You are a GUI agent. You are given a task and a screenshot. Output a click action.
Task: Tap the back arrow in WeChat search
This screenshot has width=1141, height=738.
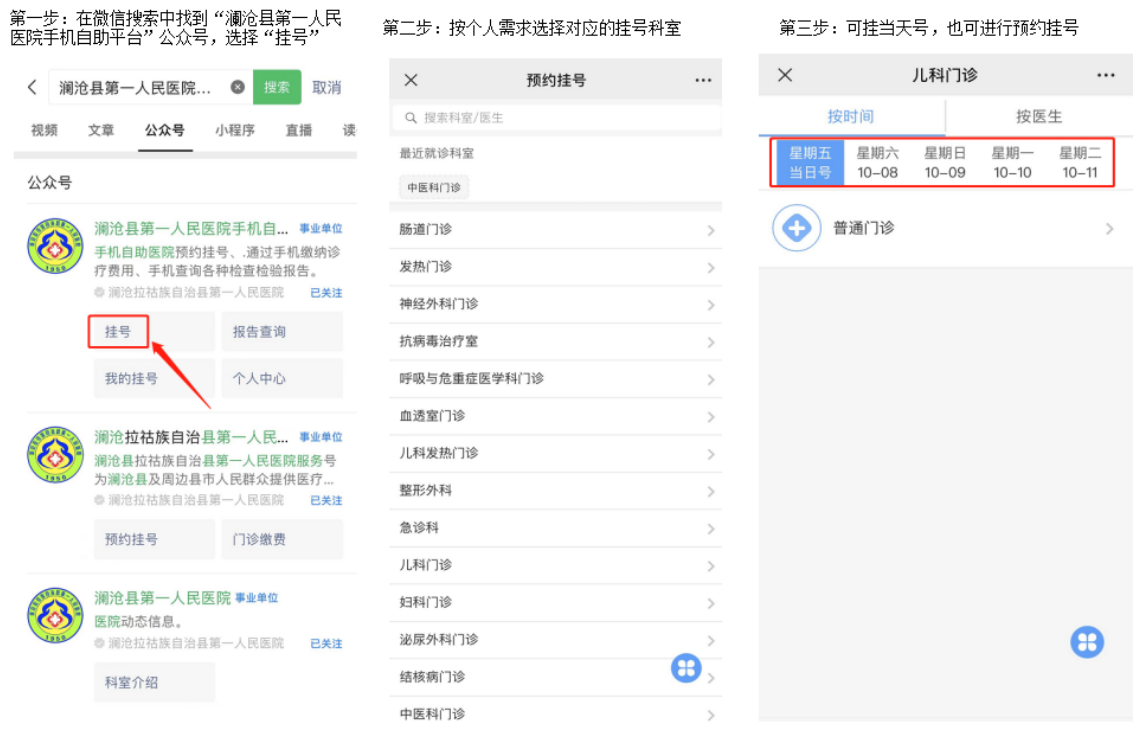32,87
